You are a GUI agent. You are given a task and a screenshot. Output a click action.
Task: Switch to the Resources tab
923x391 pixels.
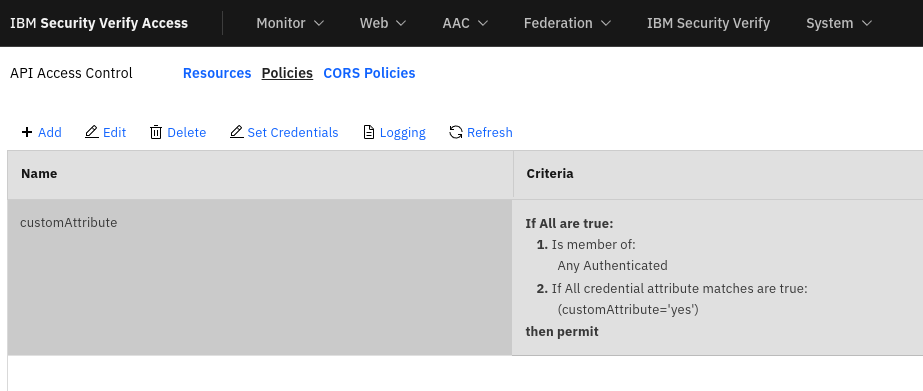[x=217, y=73]
